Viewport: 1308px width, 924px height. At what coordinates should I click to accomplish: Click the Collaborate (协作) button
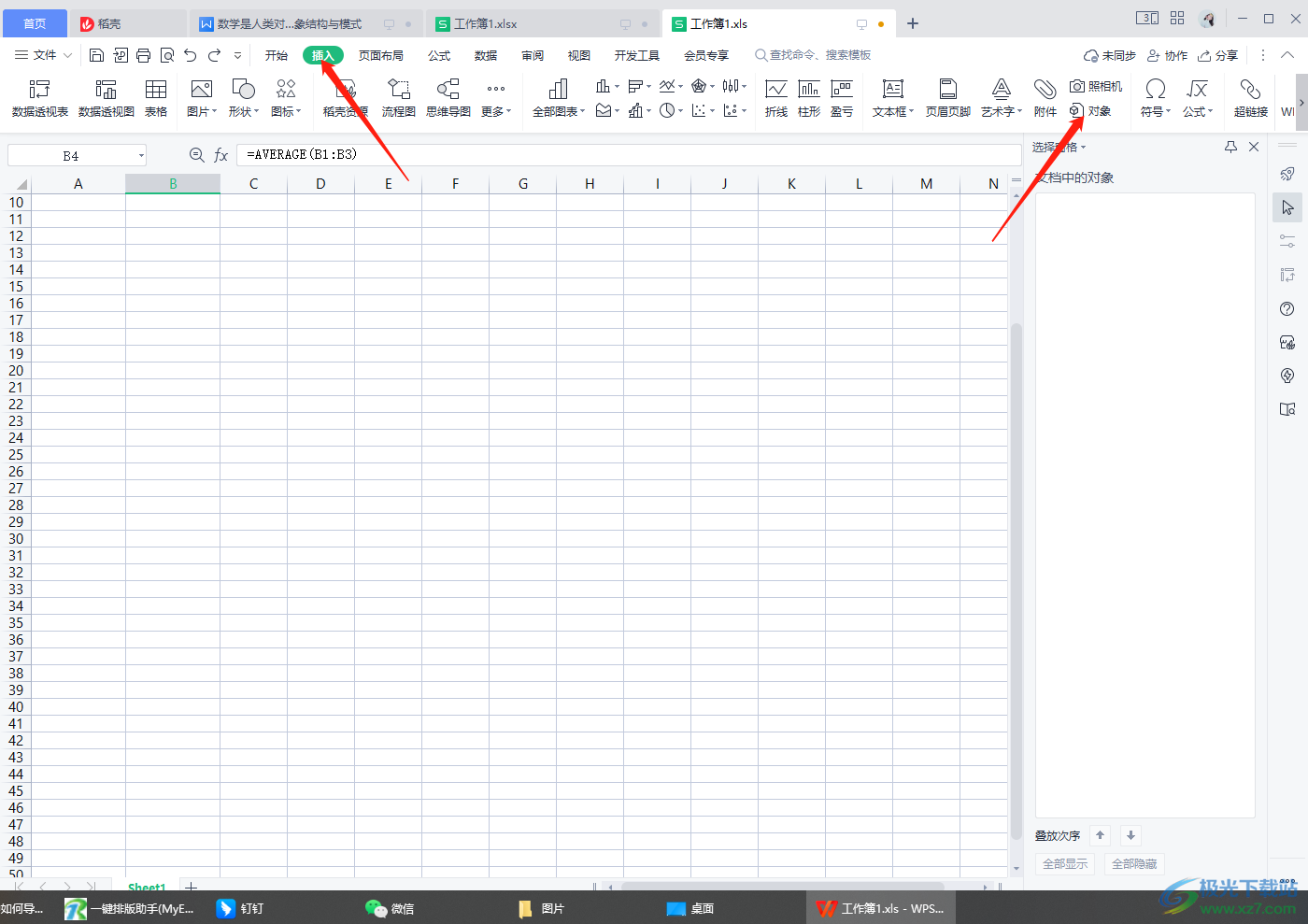tap(1167, 55)
